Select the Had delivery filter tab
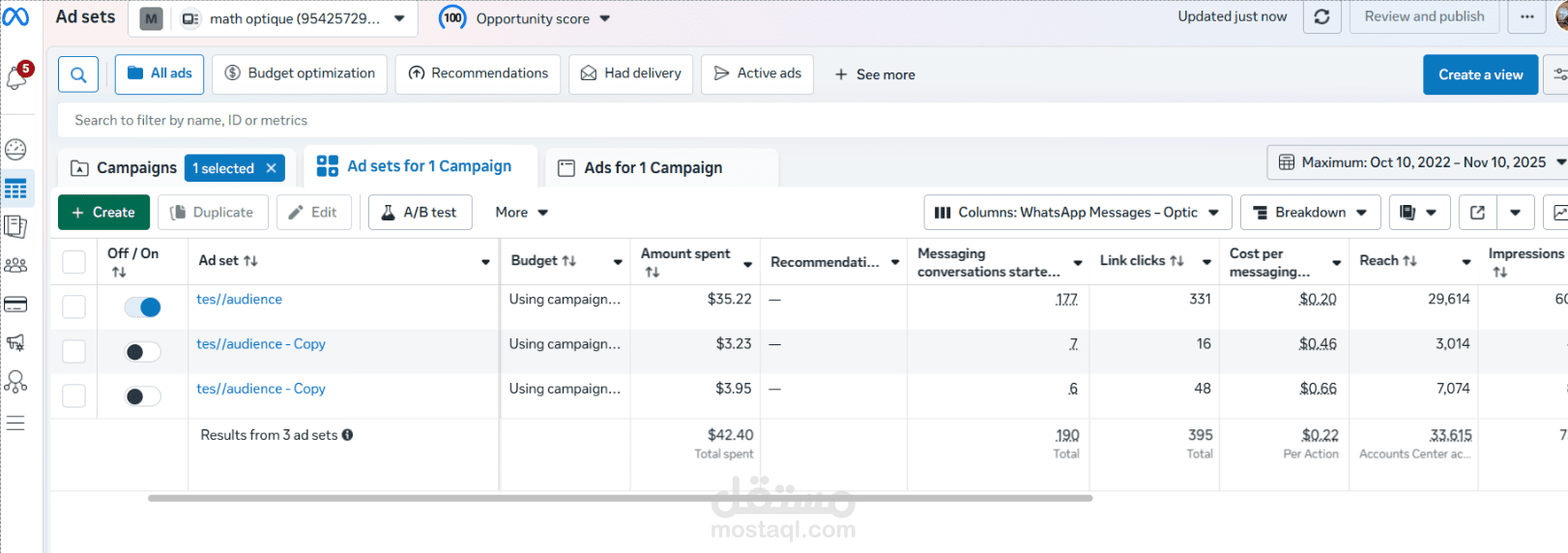Image resolution: width=1568 pixels, height=553 pixels. click(x=631, y=73)
